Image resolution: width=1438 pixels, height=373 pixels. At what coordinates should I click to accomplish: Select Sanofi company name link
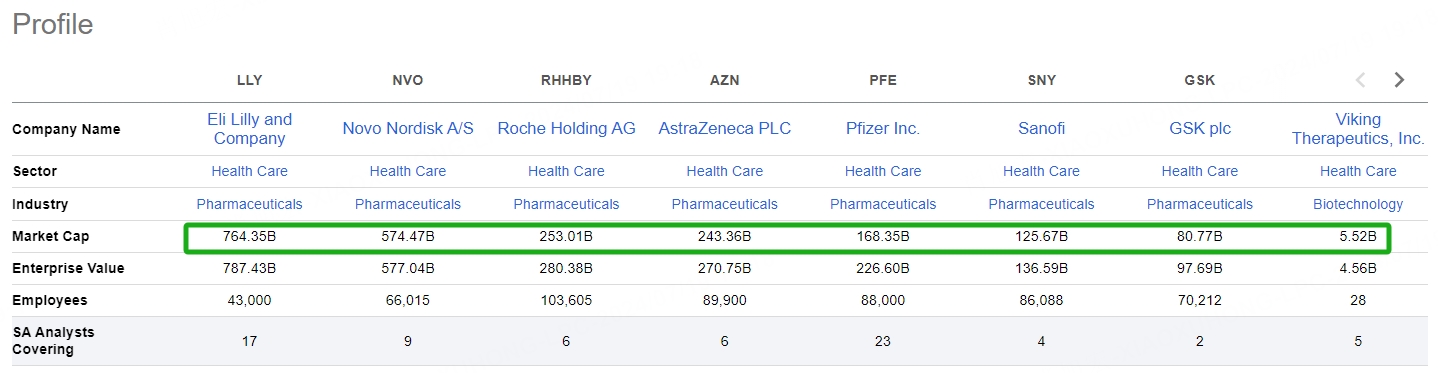click(1041, 129)
